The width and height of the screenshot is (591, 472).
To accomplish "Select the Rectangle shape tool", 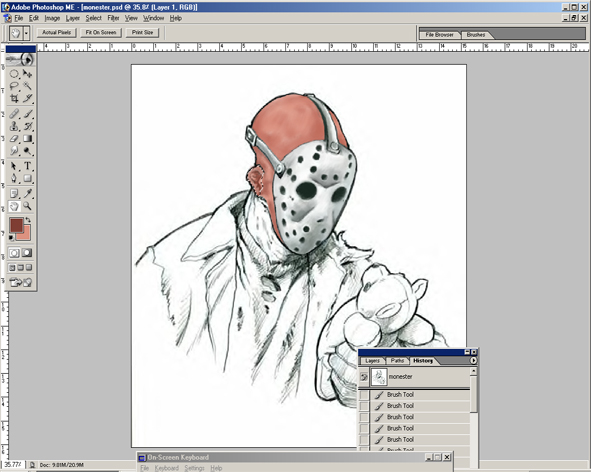I will (x=28, y=178).
